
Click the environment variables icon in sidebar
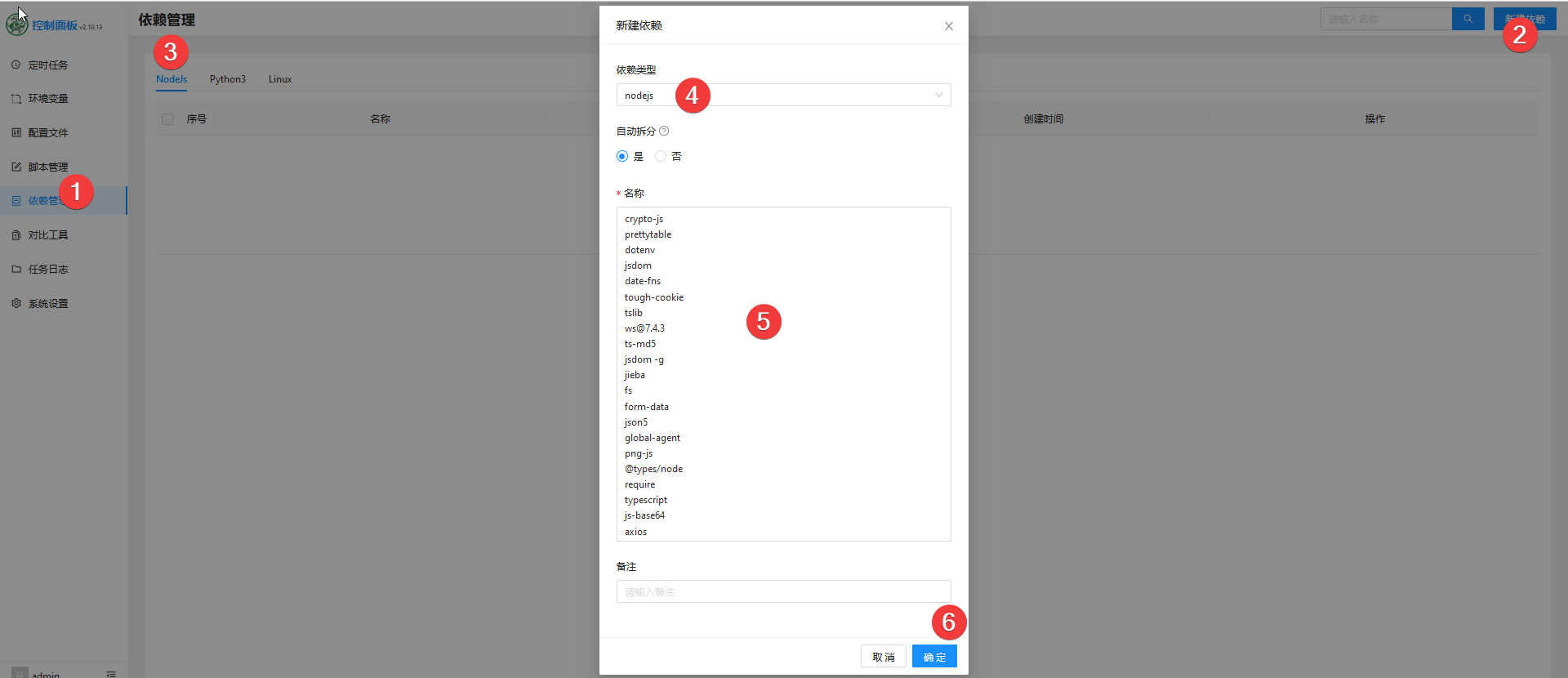click(x=16, y=99)
